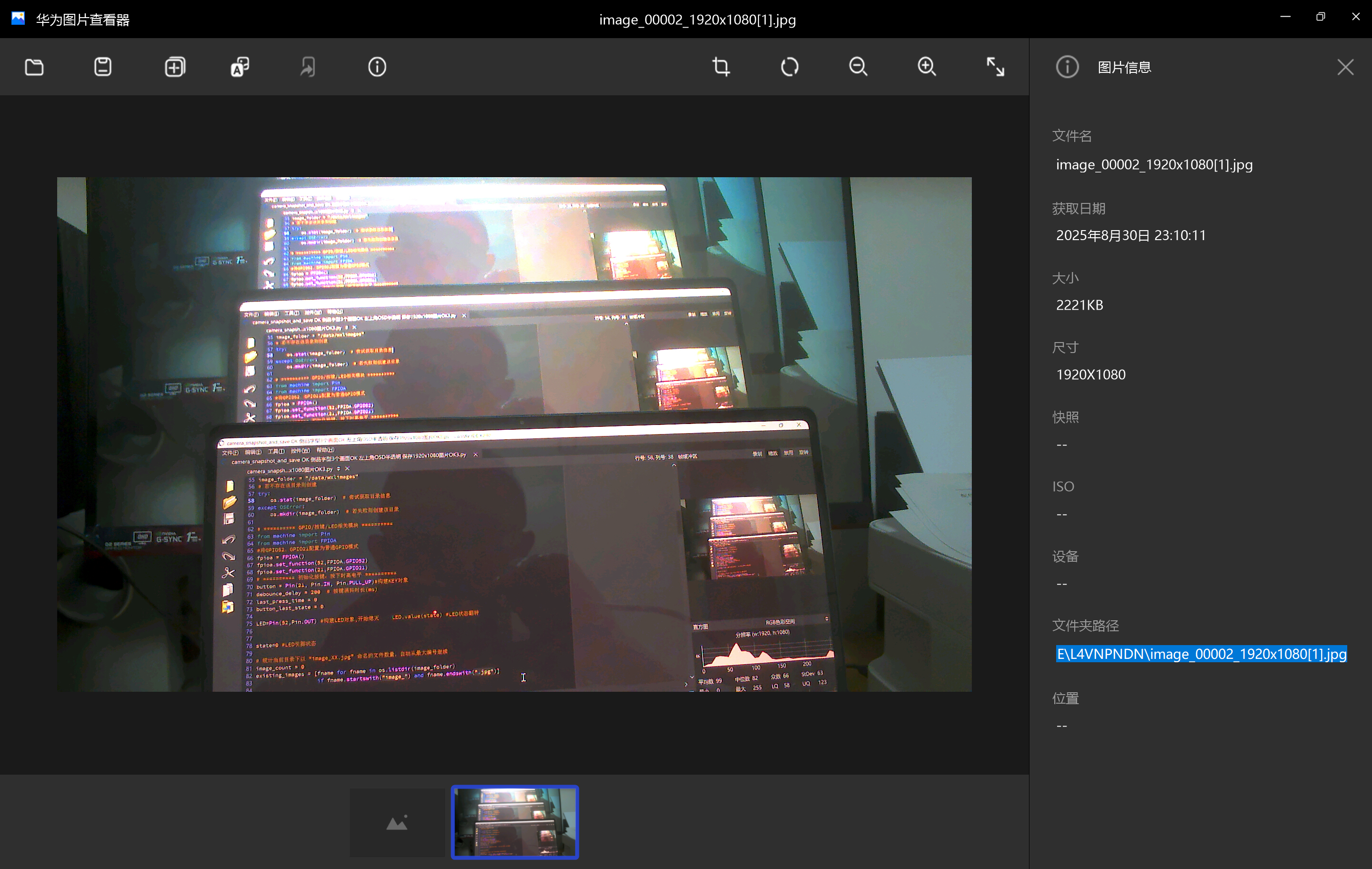Click the greyed-out bookmark share icon
Viewport: 1372px width, 869px height.
(308, 67)
